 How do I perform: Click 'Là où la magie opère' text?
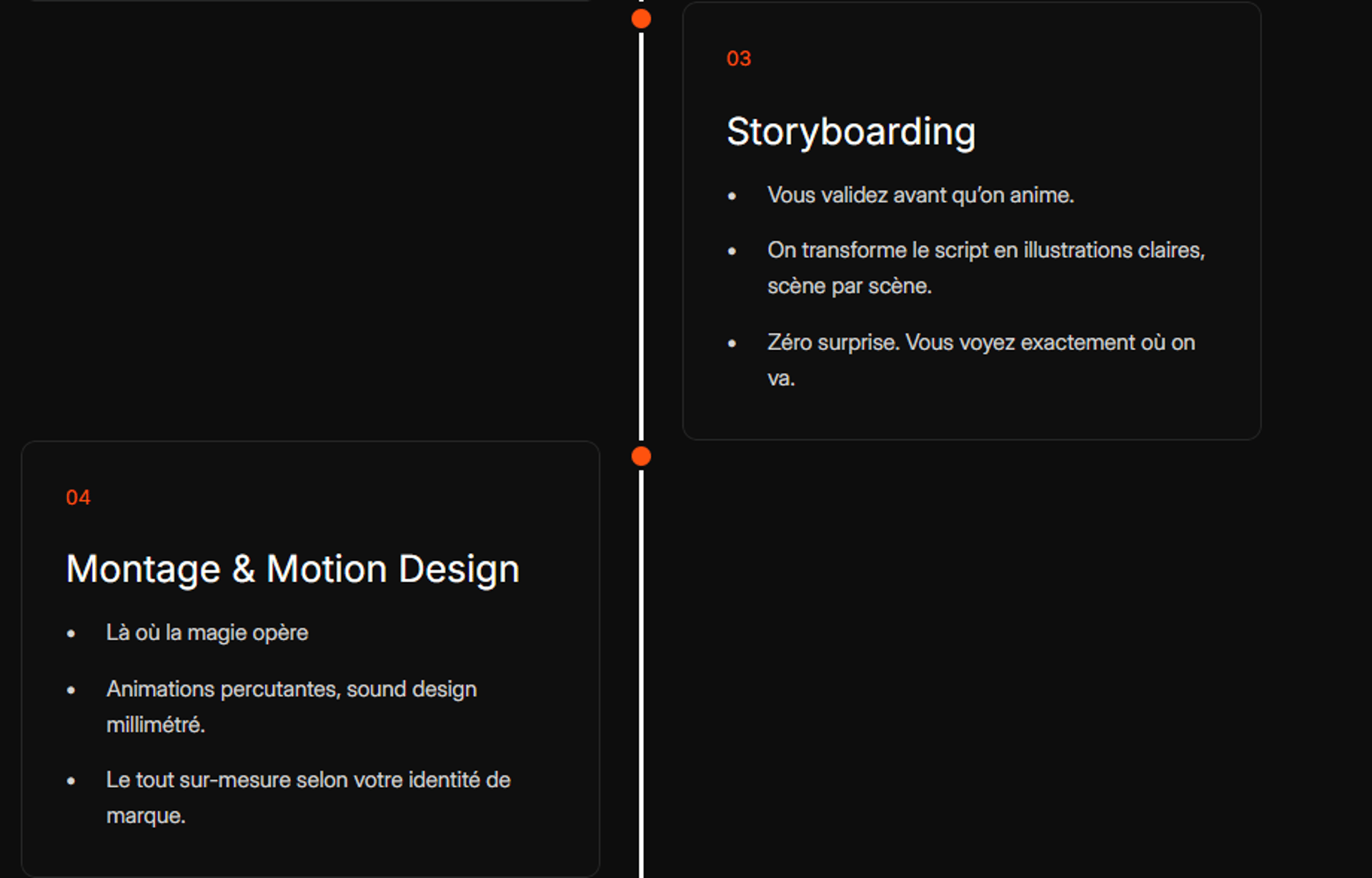click(207, 633)
